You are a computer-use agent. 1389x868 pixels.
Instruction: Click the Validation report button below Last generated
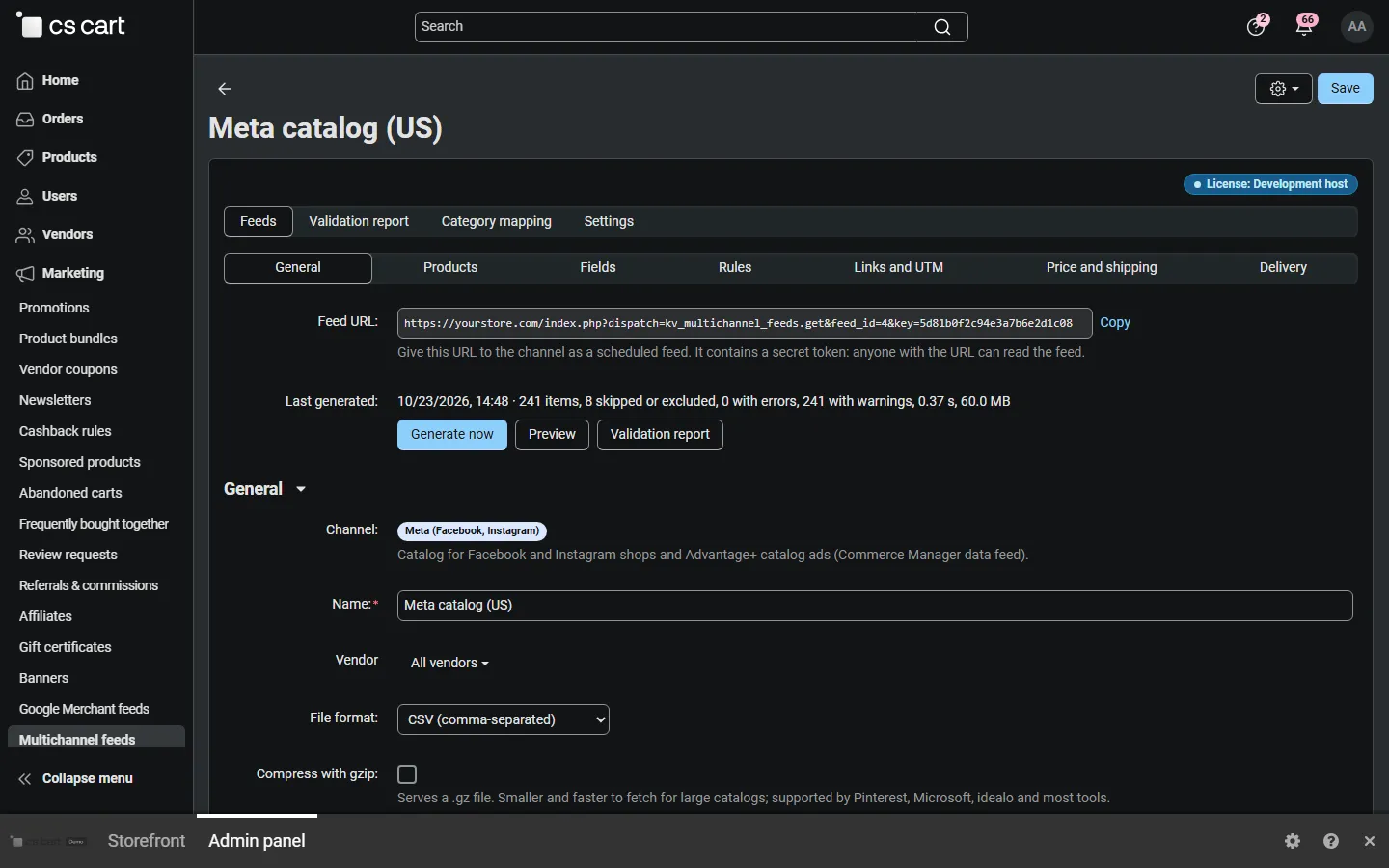(660, 435)
